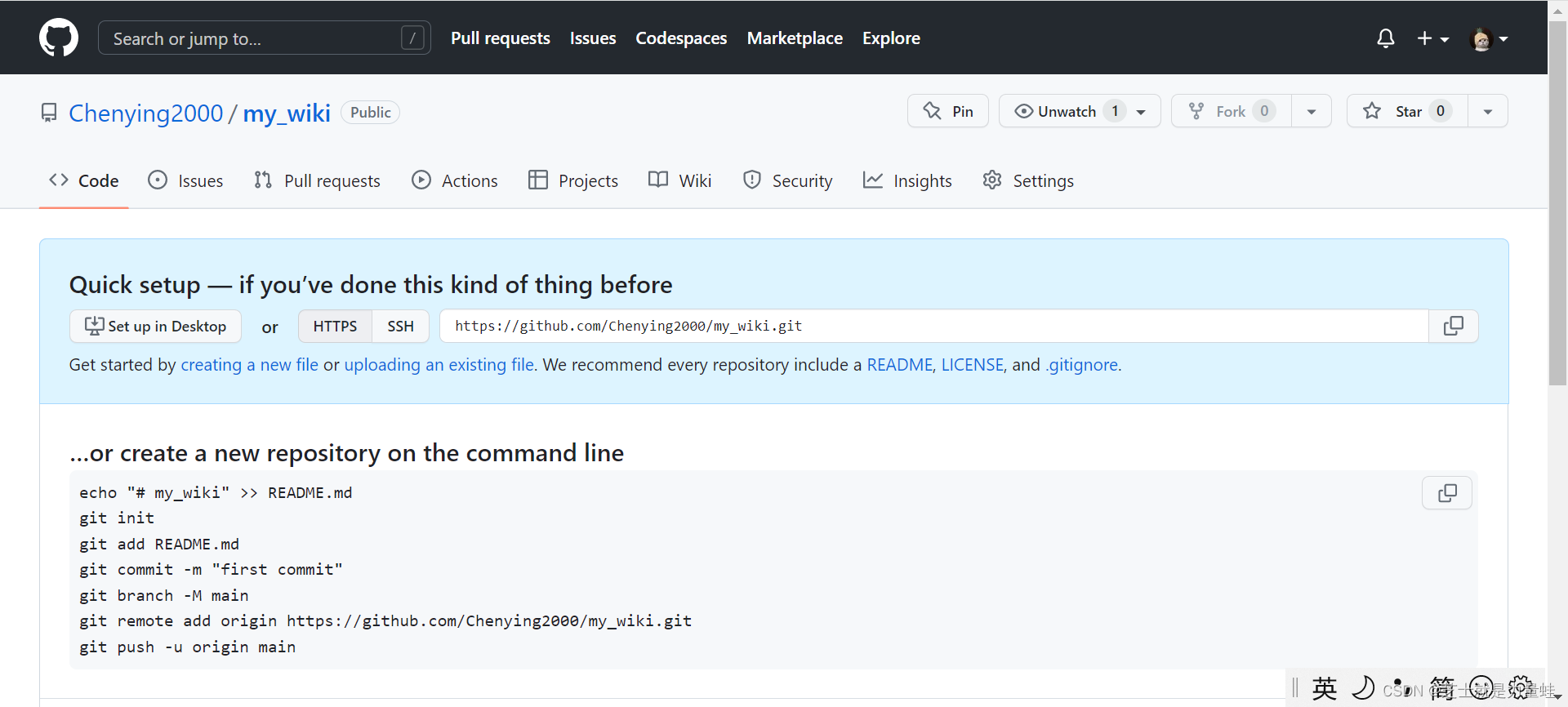Open the Projects tab
The width and height of the screenshot is (1568, 707).
click(573, 180)
